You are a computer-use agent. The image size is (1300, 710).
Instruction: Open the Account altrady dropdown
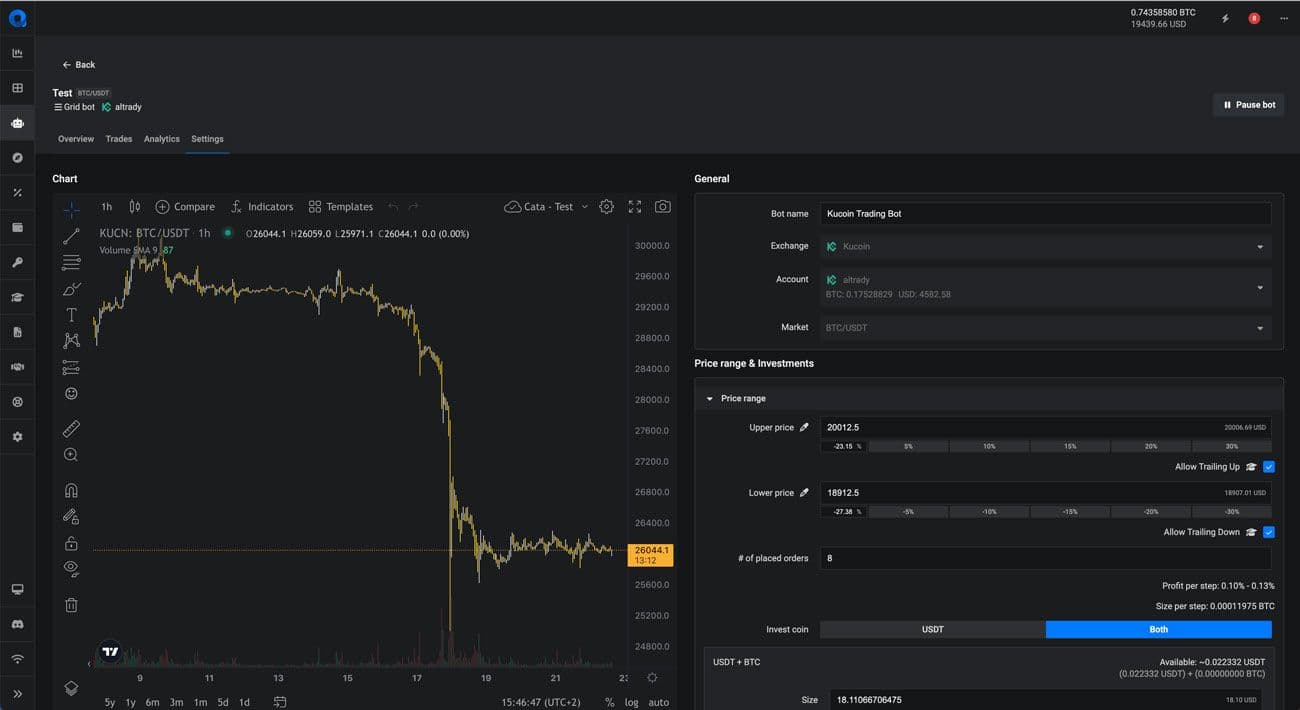tap(1046, 287)
